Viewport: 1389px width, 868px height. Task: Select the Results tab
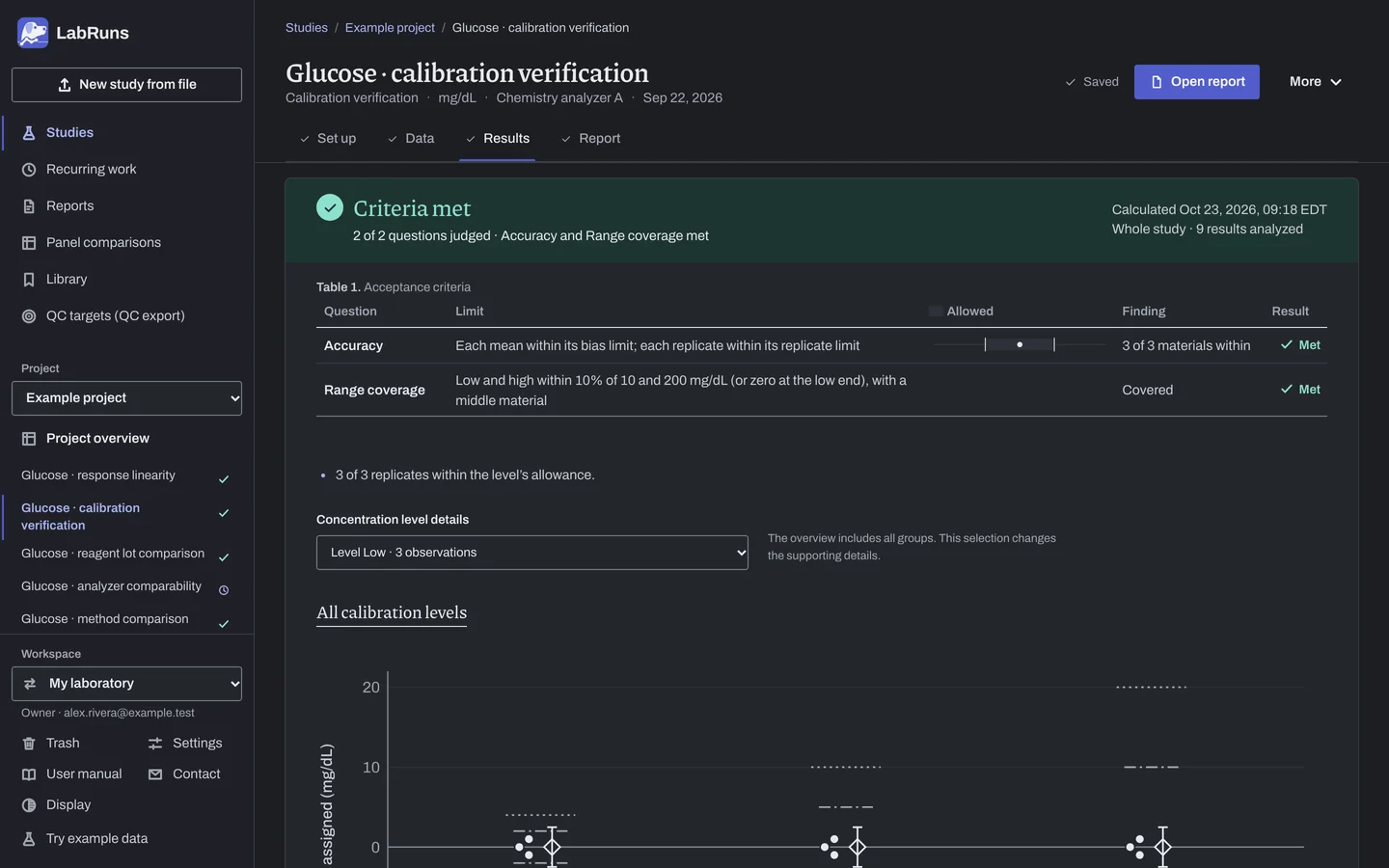pyautogui.click(x=498, y=139)
